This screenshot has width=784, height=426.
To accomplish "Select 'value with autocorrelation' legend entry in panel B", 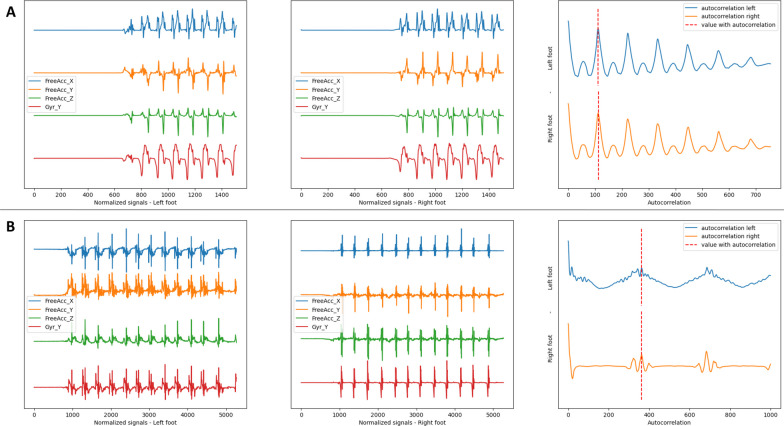I will (x=730, y=244).
